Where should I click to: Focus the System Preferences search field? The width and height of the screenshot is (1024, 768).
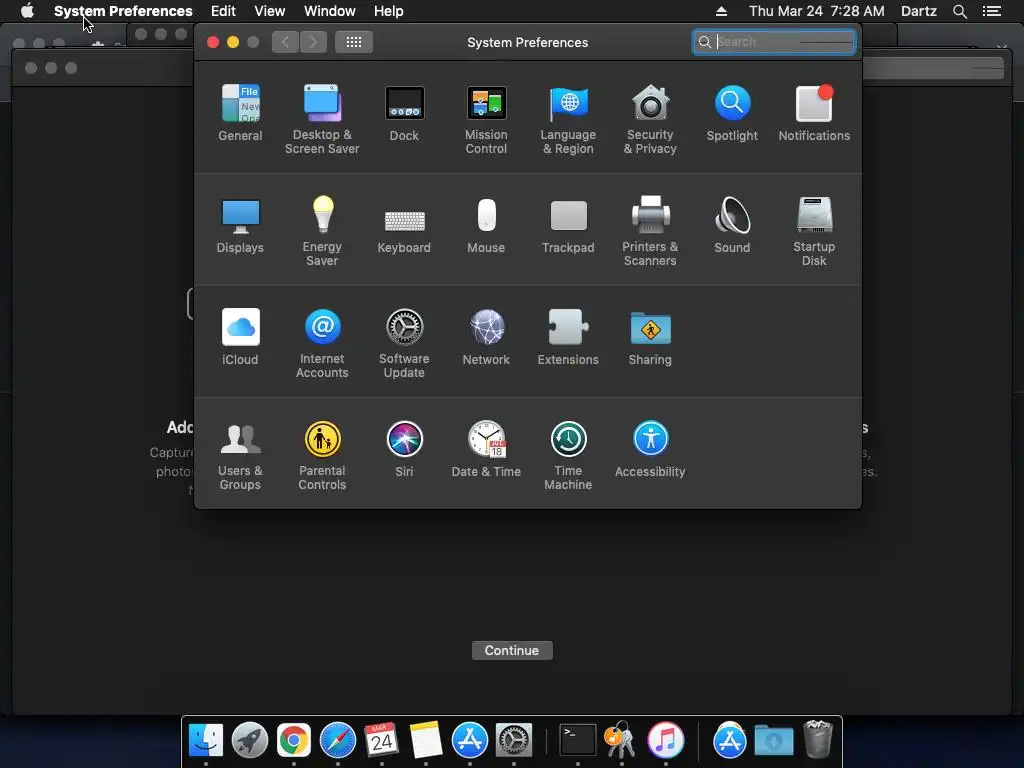point(774,42)
